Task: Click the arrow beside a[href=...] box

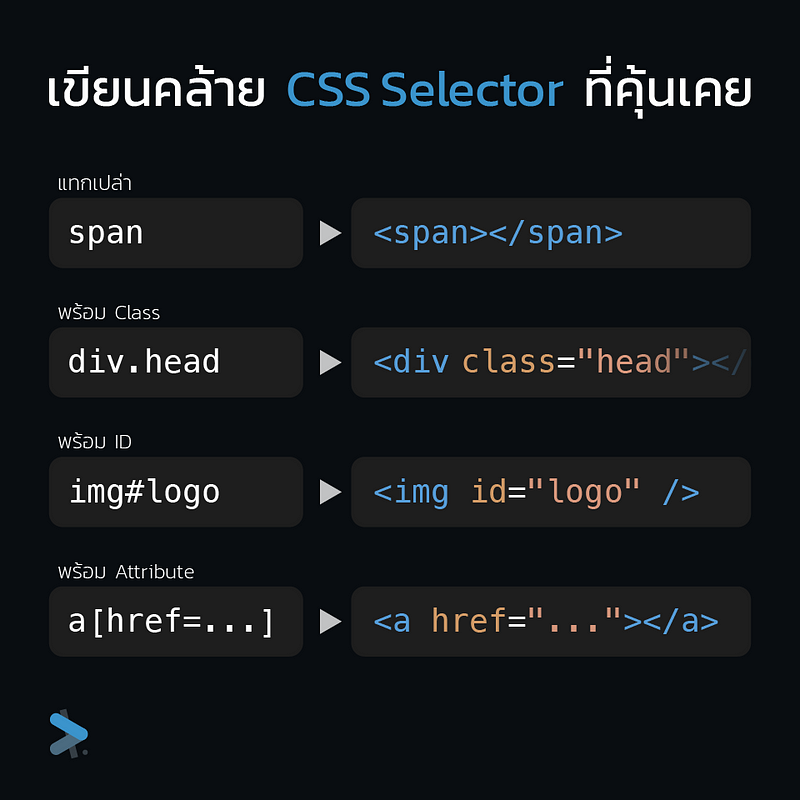Action: (x=330, y=621)
